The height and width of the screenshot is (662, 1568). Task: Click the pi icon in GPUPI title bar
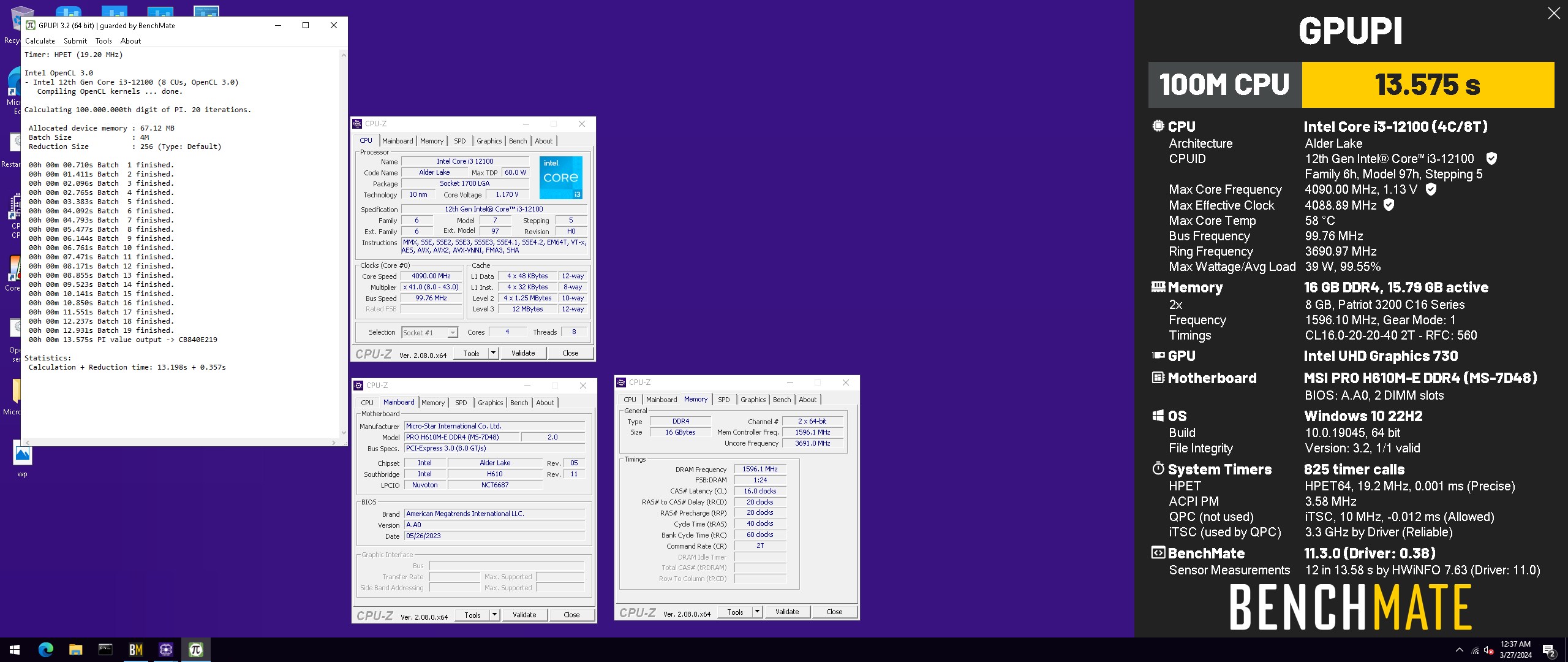tap(30, 25)
